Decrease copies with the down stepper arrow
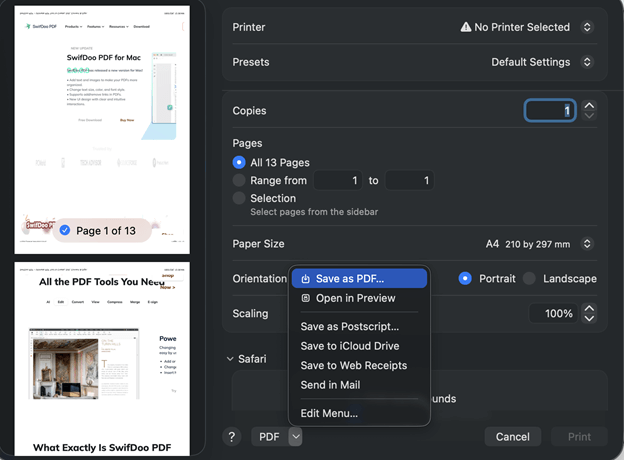Screen dimensions: 624x460 (589, 116)
